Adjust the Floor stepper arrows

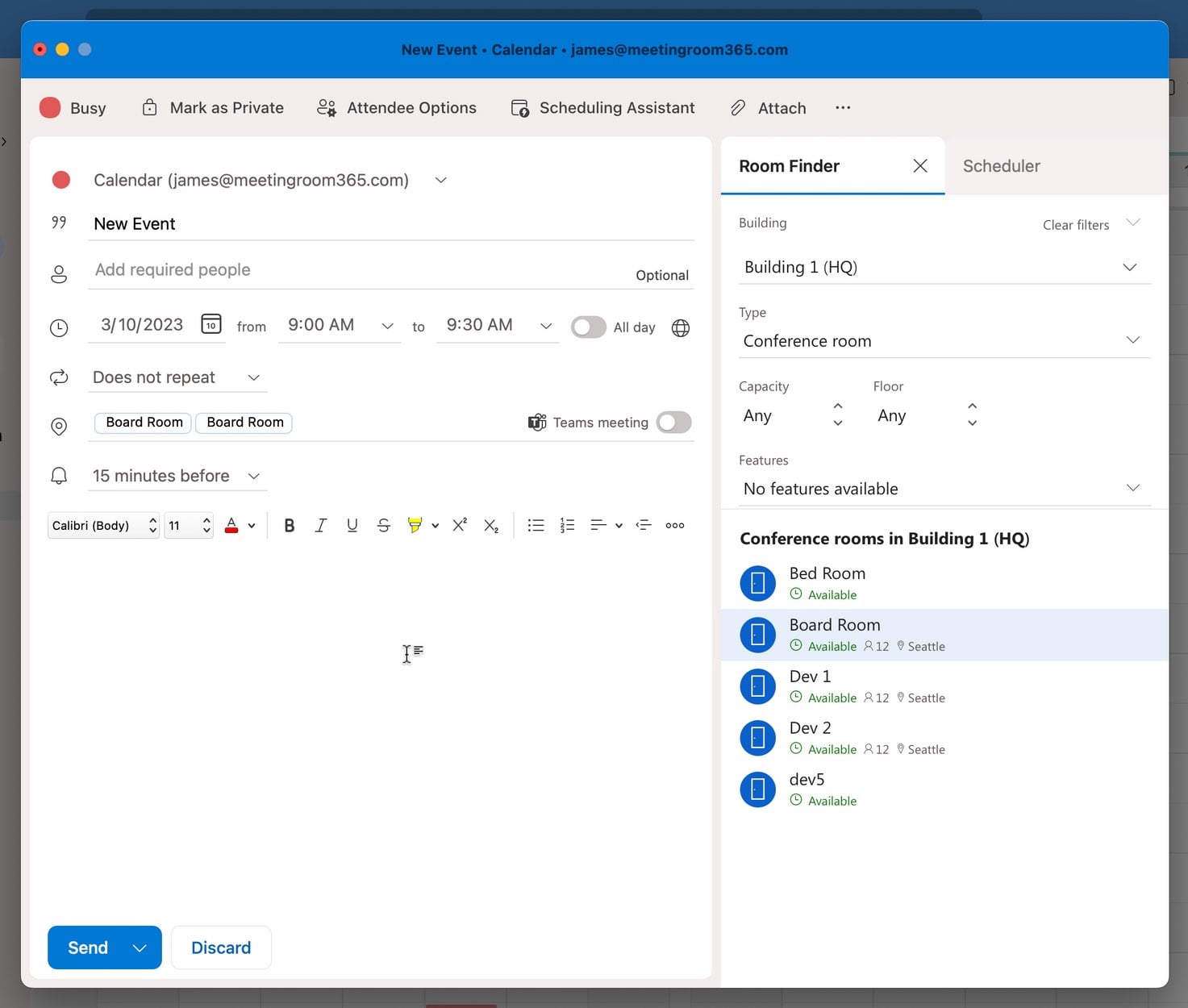click(x=973, y=414)
